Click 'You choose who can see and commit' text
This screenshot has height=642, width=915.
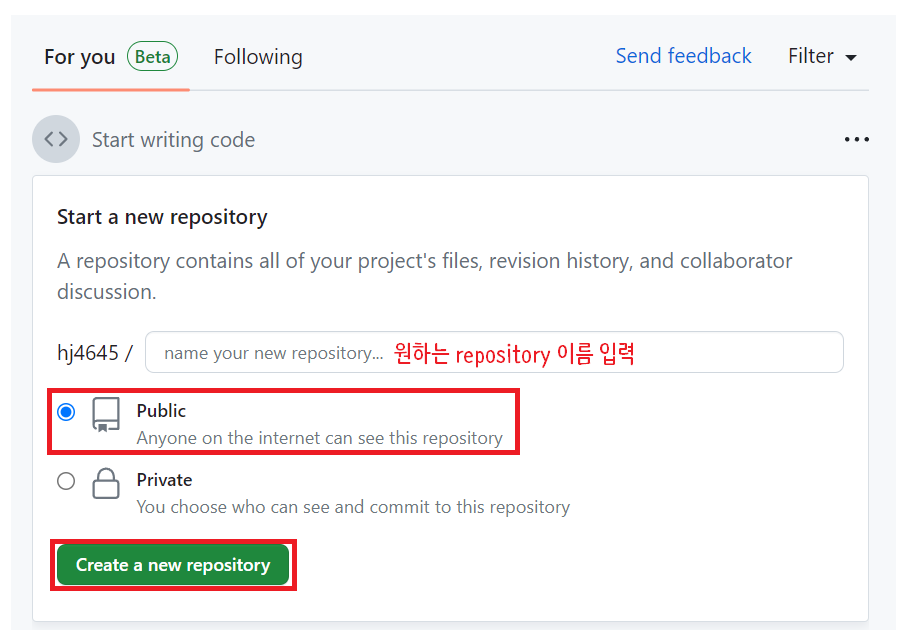pyautogui.click(x=353, y=507)
